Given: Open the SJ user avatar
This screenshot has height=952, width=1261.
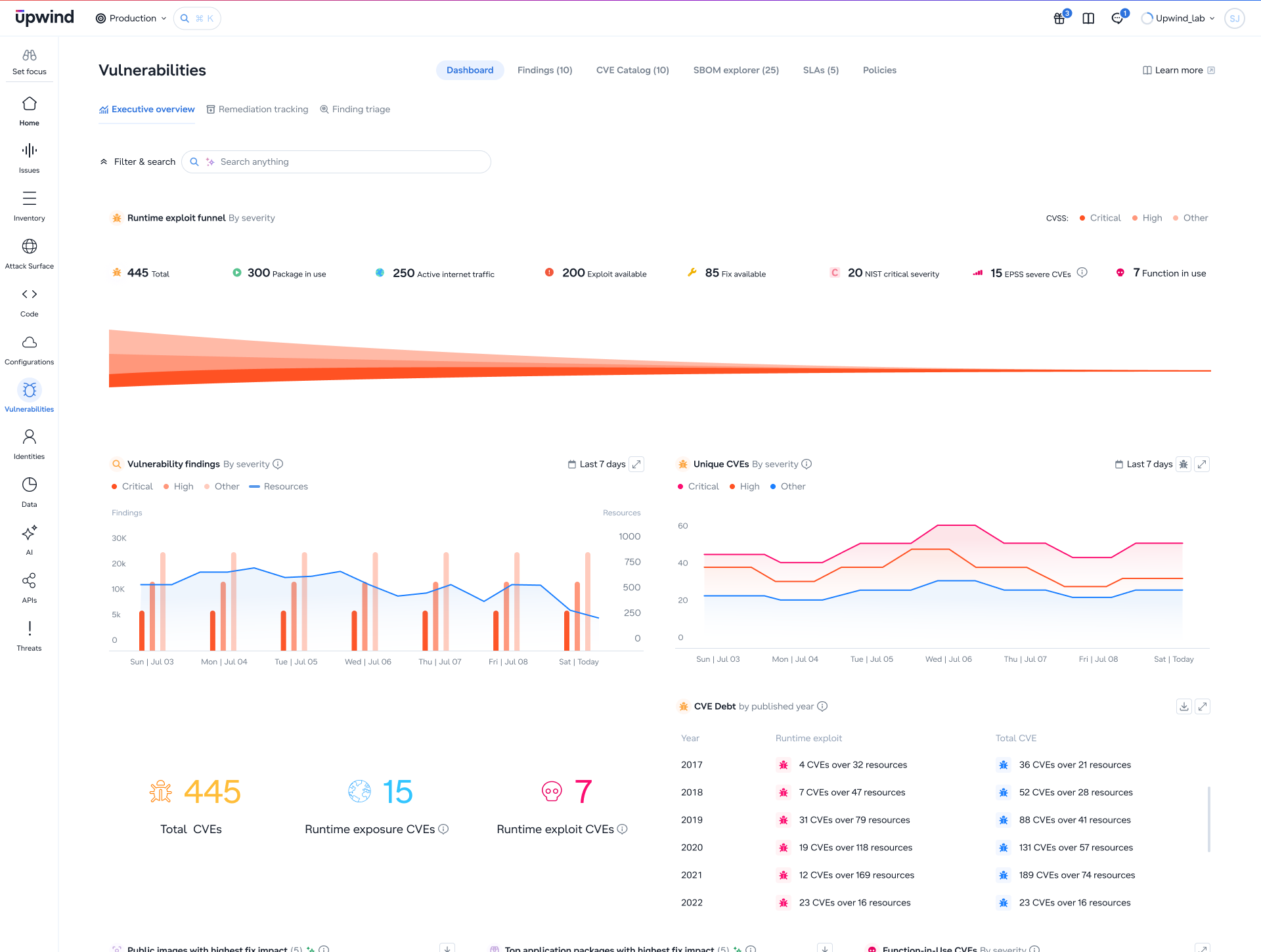Looking at the screenshot, I should 1235,18.
